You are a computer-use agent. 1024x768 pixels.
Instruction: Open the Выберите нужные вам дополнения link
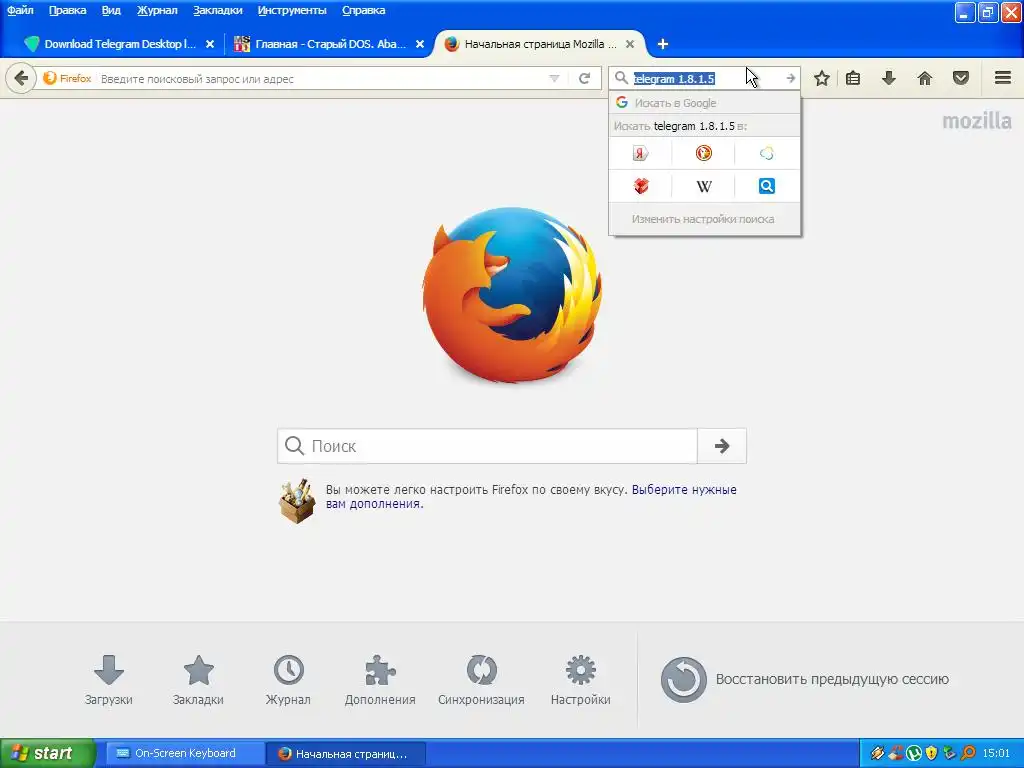[x=531, y=496]
